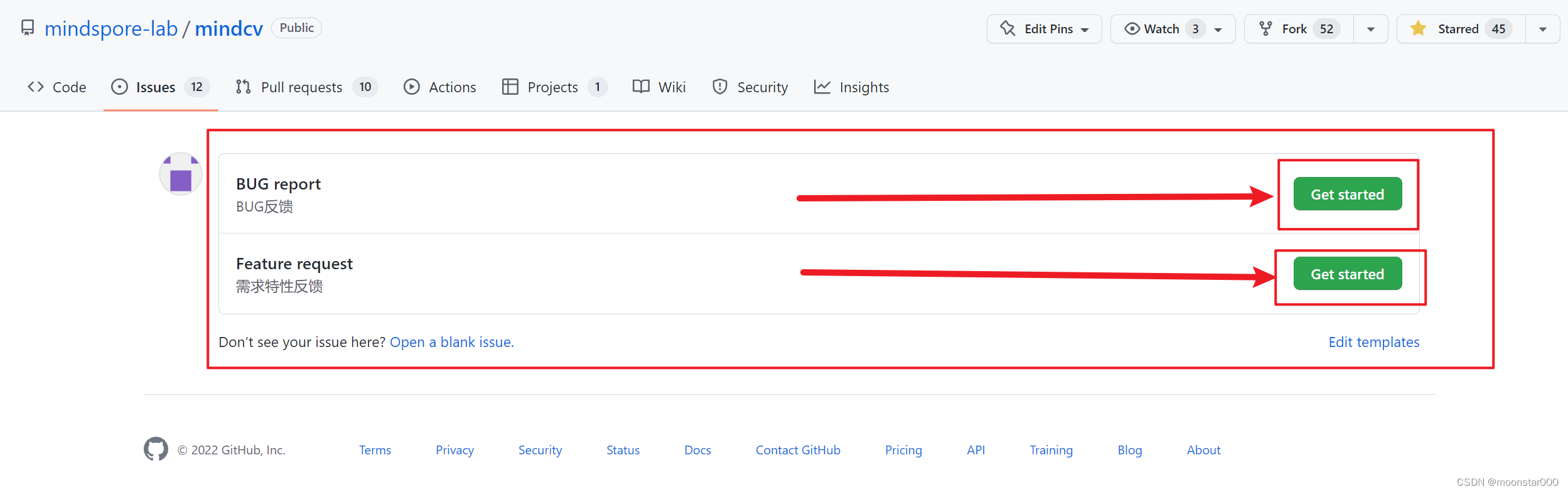Open the Security tab in the repository navigation

[x=750, y=87]
